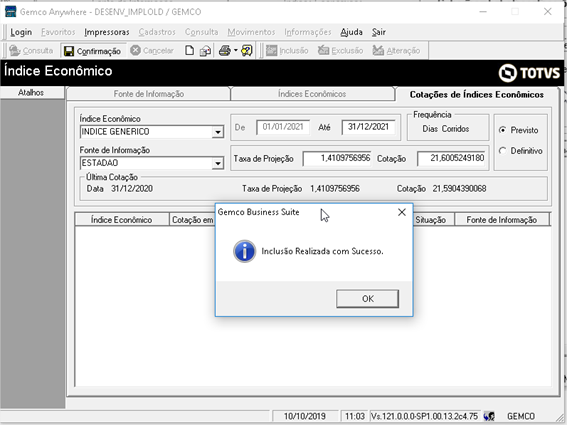The height and width of the screenshot is (425, 567).
Task: Click 'Inclusão Realizada com Sucesso.' message text
Action: click(x=322, y=251)
